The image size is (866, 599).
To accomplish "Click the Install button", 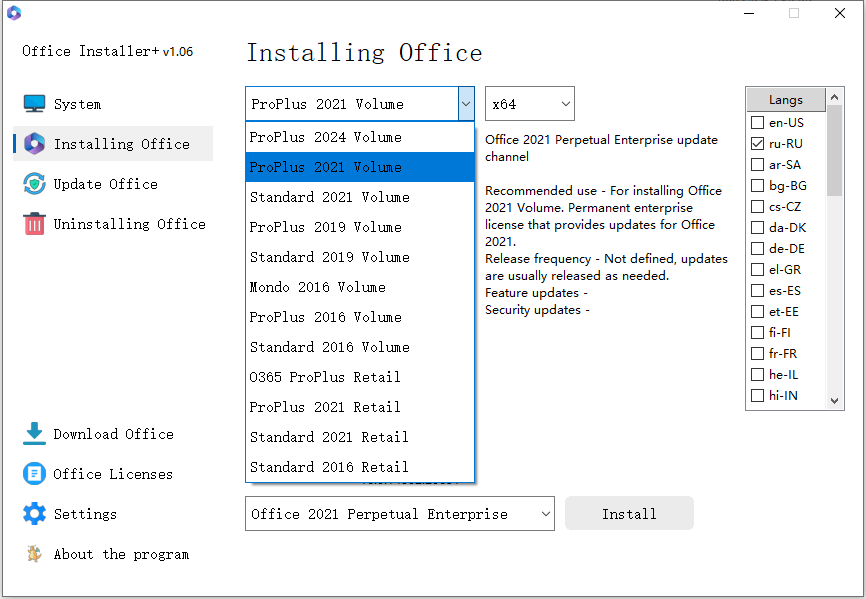I will (629, 513).
